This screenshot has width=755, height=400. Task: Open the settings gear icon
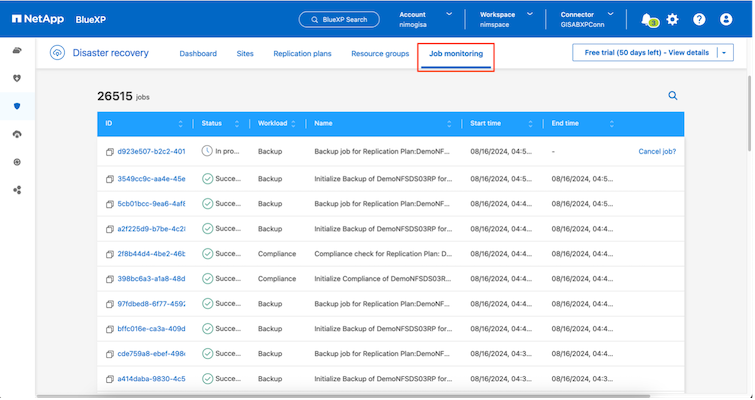tap(672, 19)
